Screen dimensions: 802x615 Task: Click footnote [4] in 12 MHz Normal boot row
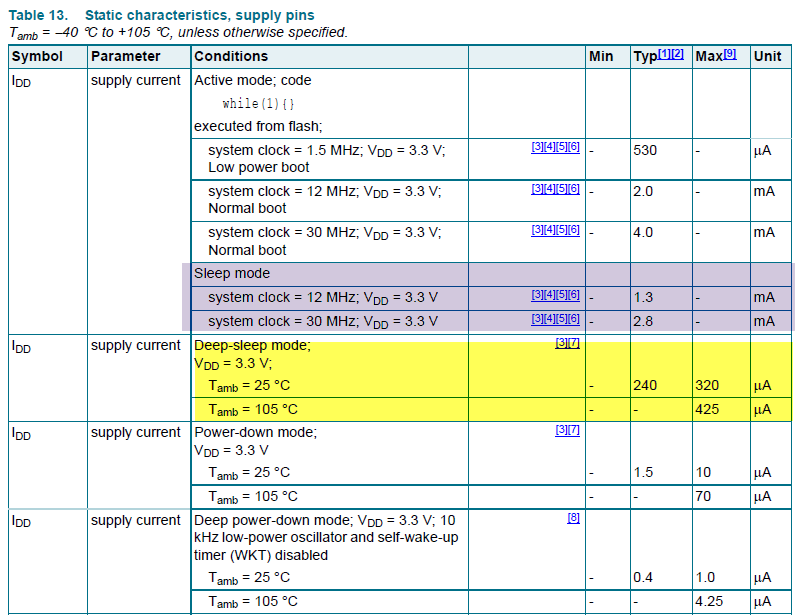[x=549, y=188]
